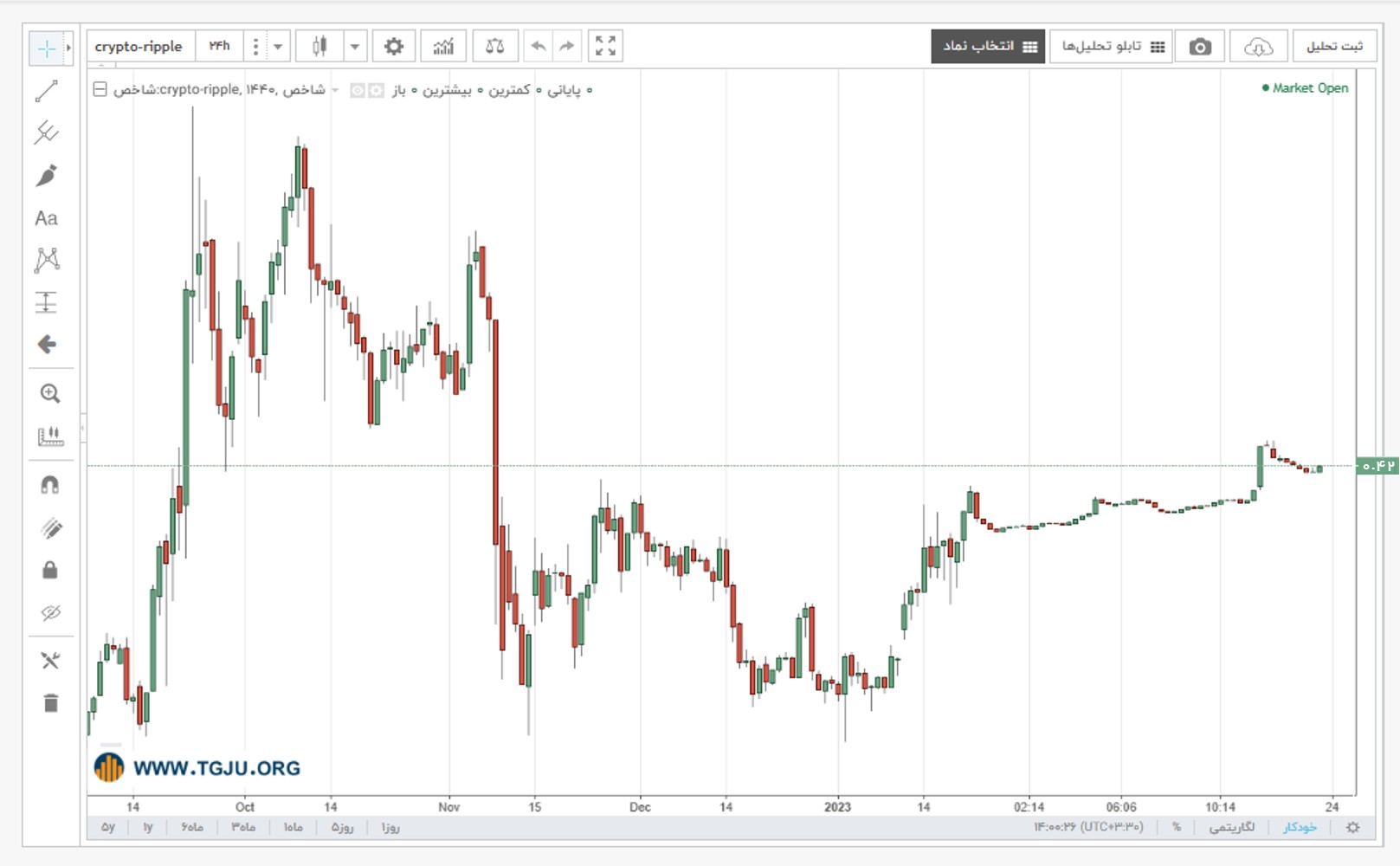This screenshot has width=1400, height=866.
Task: Select the 1y time range
Action: (x=148, y=827)
